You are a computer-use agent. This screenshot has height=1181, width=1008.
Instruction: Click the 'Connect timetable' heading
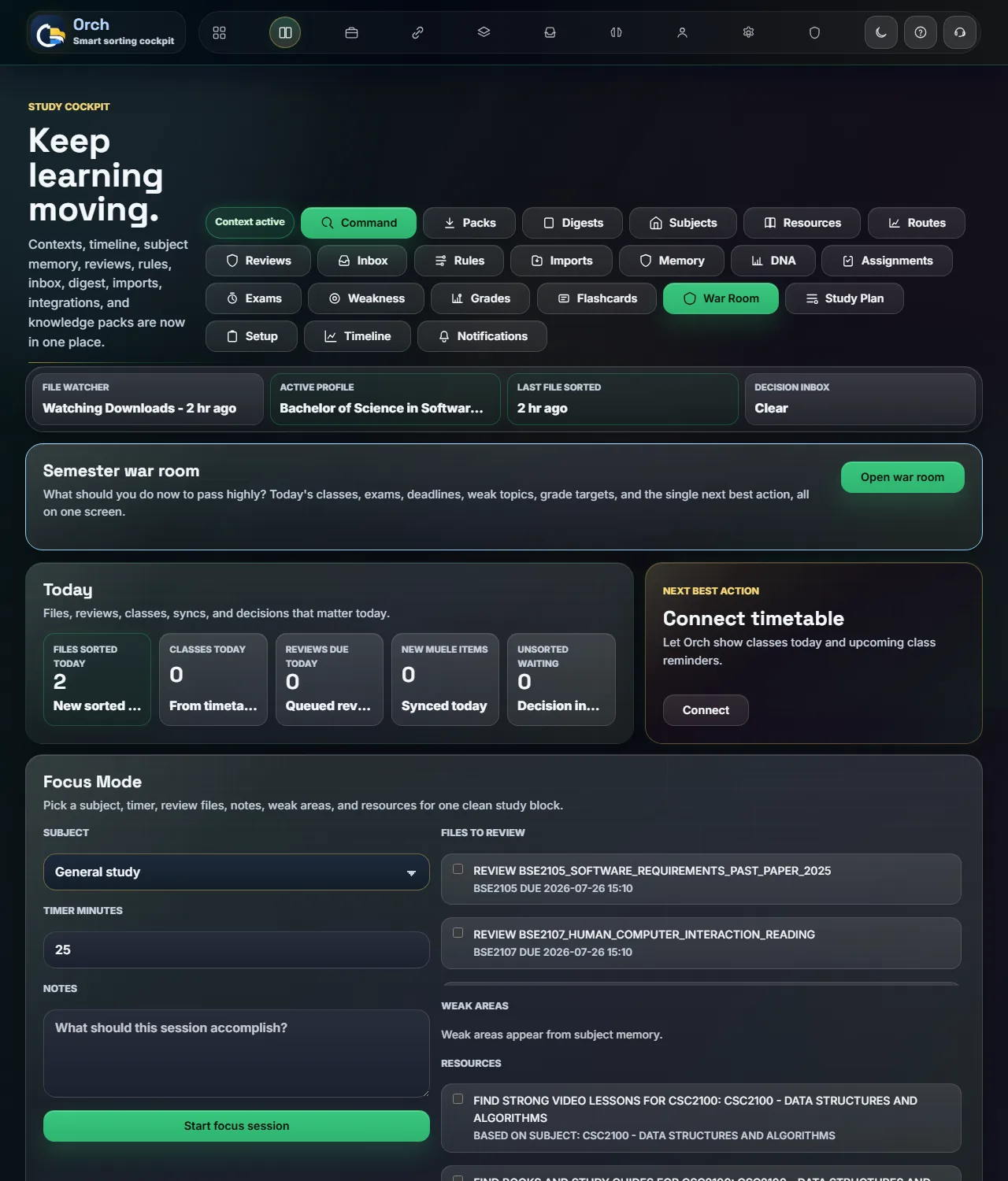[x=754, y=618]
